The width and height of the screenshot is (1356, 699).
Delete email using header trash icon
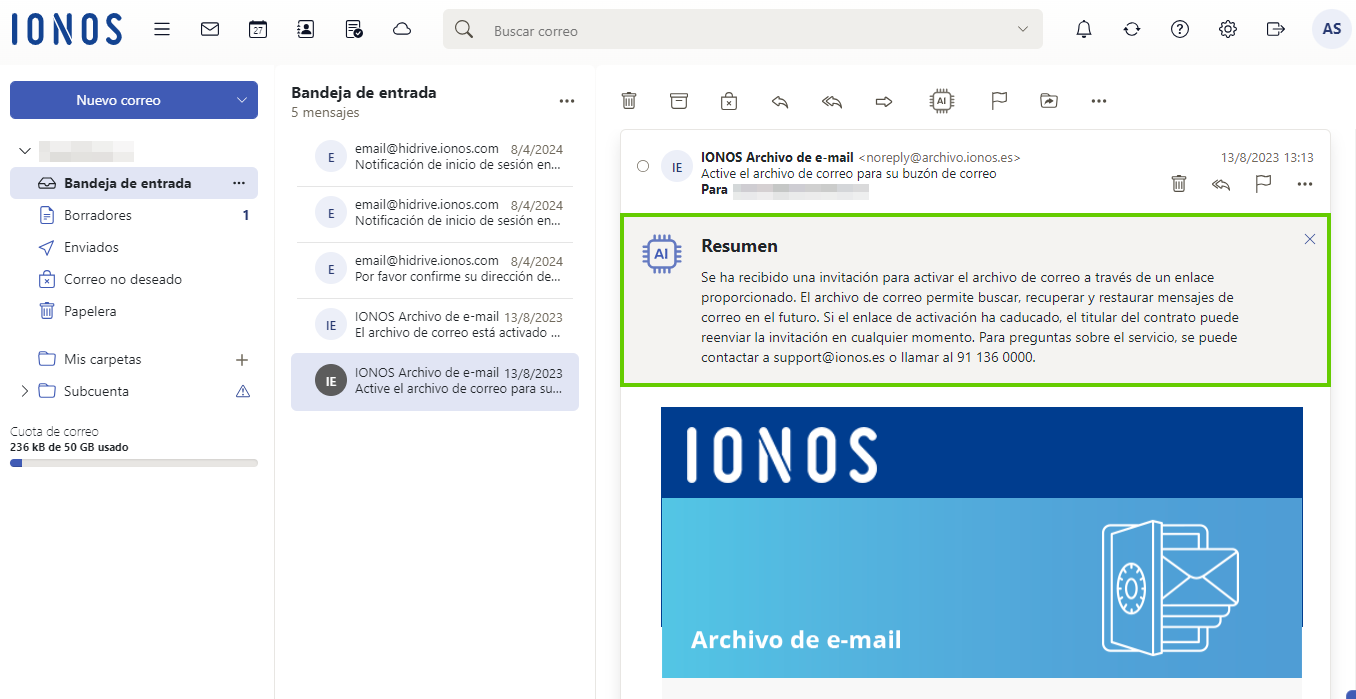click(x=1179, y=183)
